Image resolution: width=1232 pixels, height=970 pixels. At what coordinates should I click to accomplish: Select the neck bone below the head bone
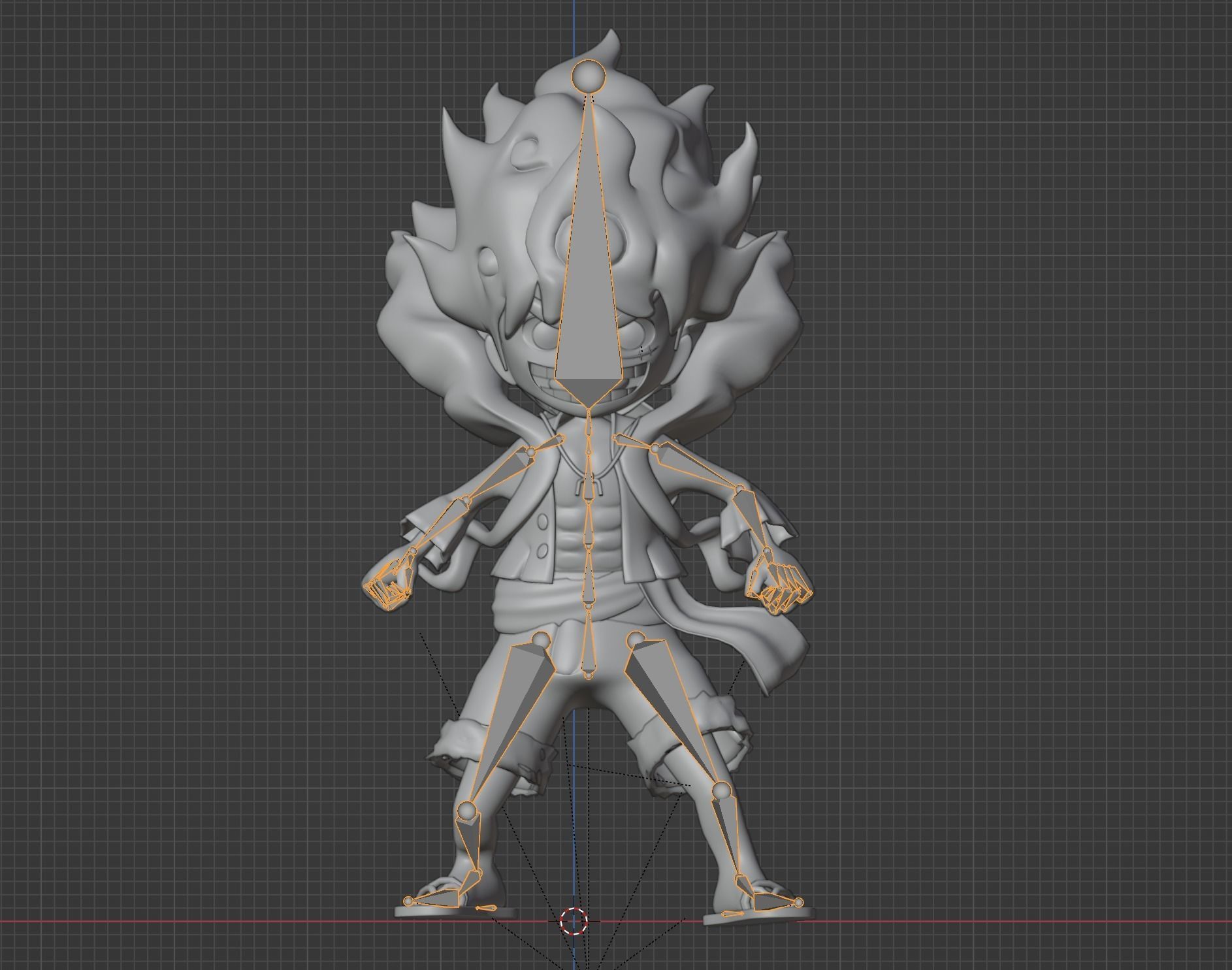tap(590, 425)
